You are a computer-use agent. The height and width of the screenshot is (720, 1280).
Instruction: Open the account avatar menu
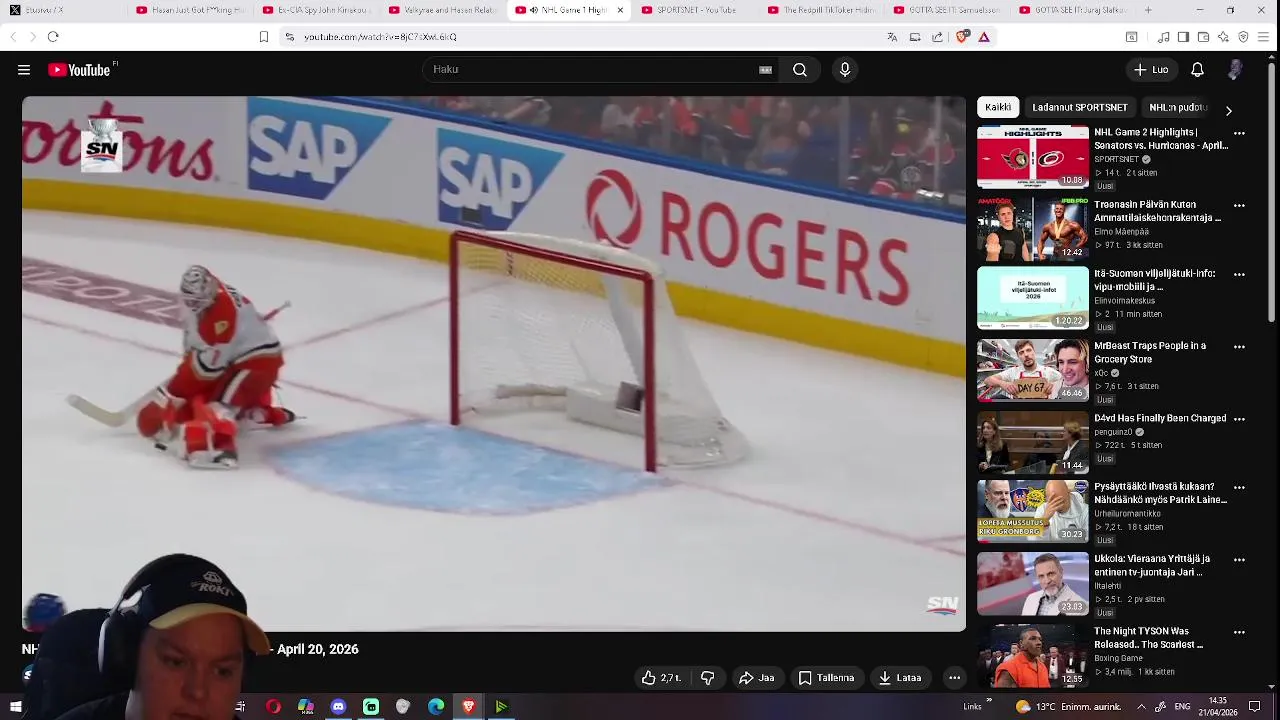(x=1235, y=70)
